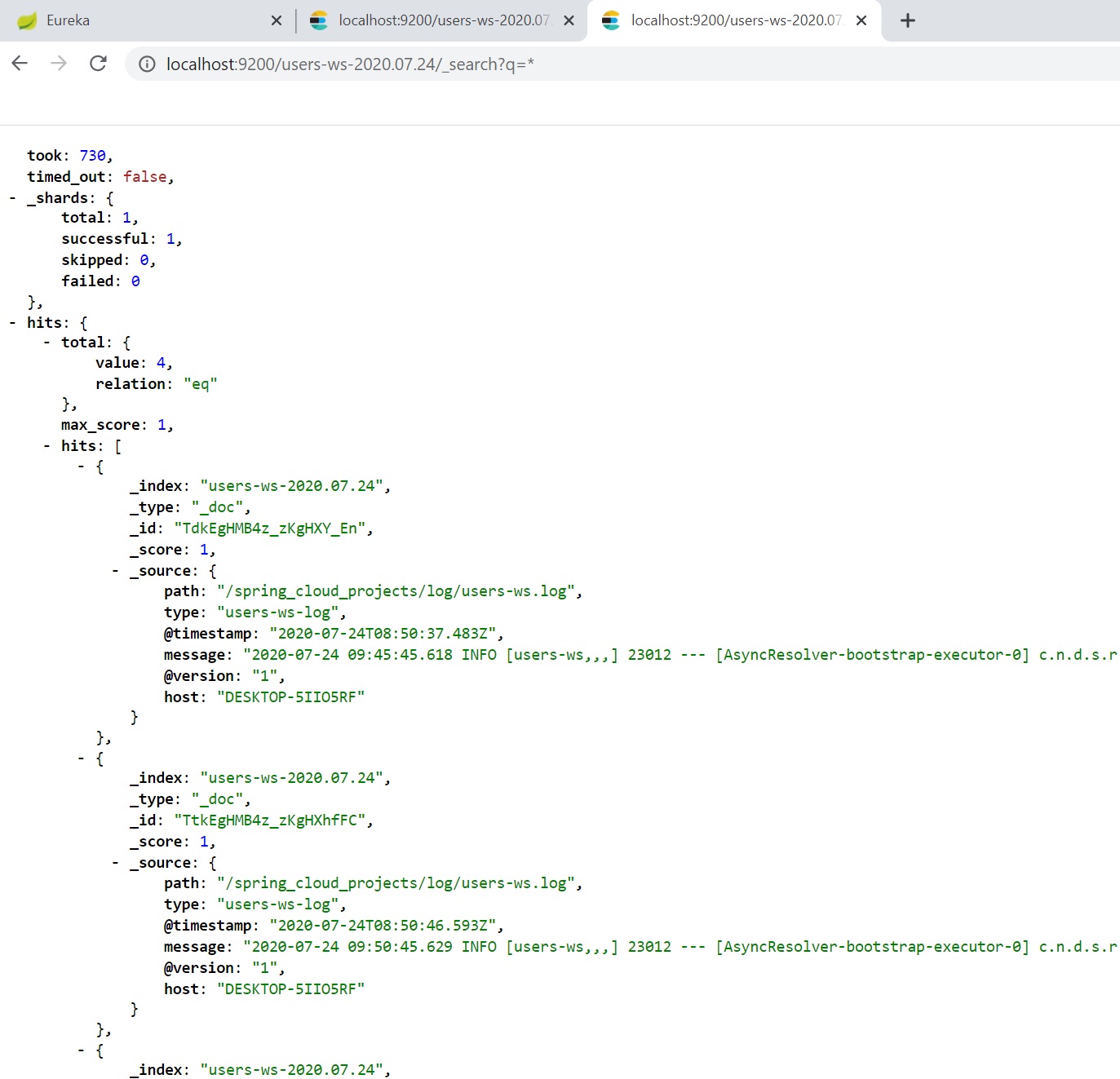Close the Eureka tab
1120x1079 pixels.
coord(277,20)
